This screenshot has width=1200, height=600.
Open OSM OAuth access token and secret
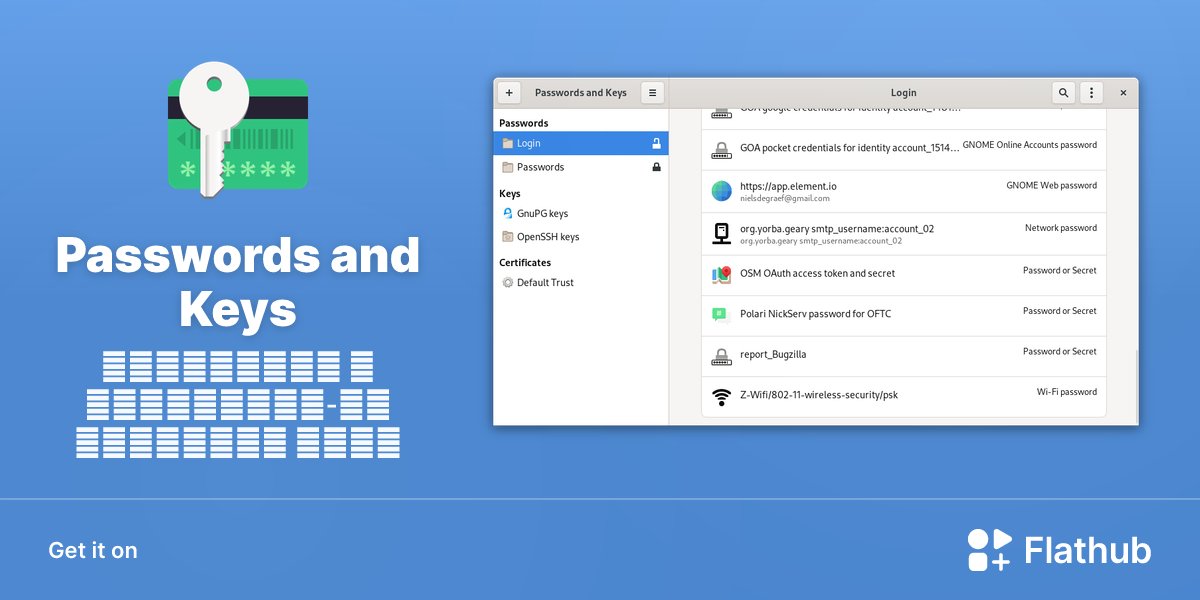tap(904, 274)
